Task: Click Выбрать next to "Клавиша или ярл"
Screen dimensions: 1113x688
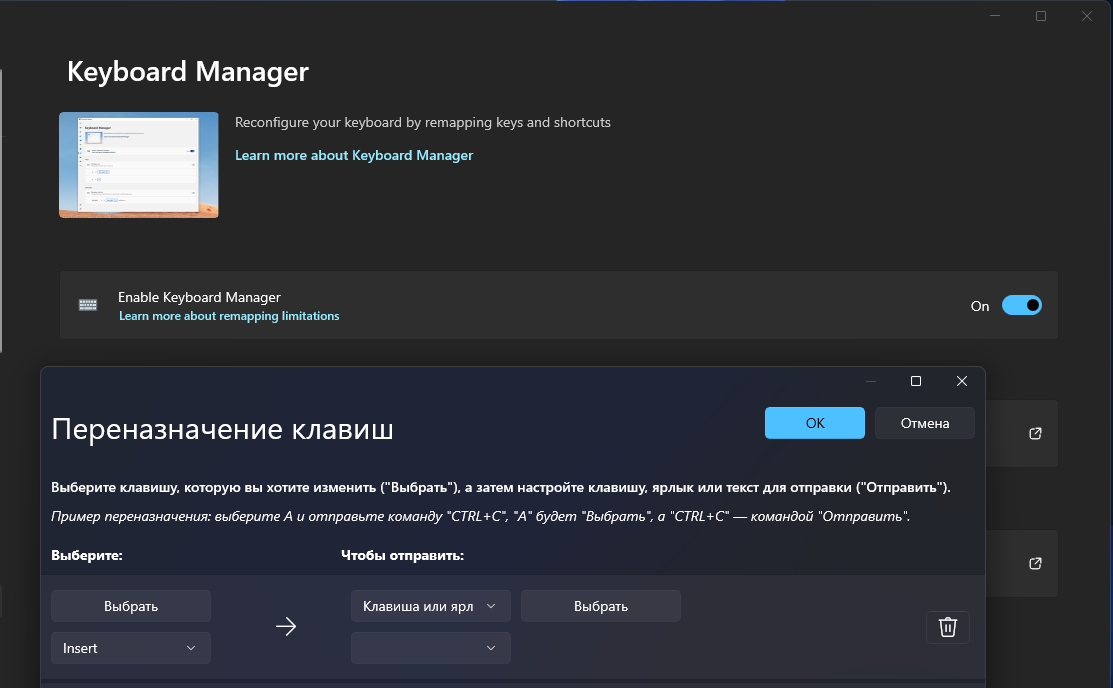Action: [600, 605]
